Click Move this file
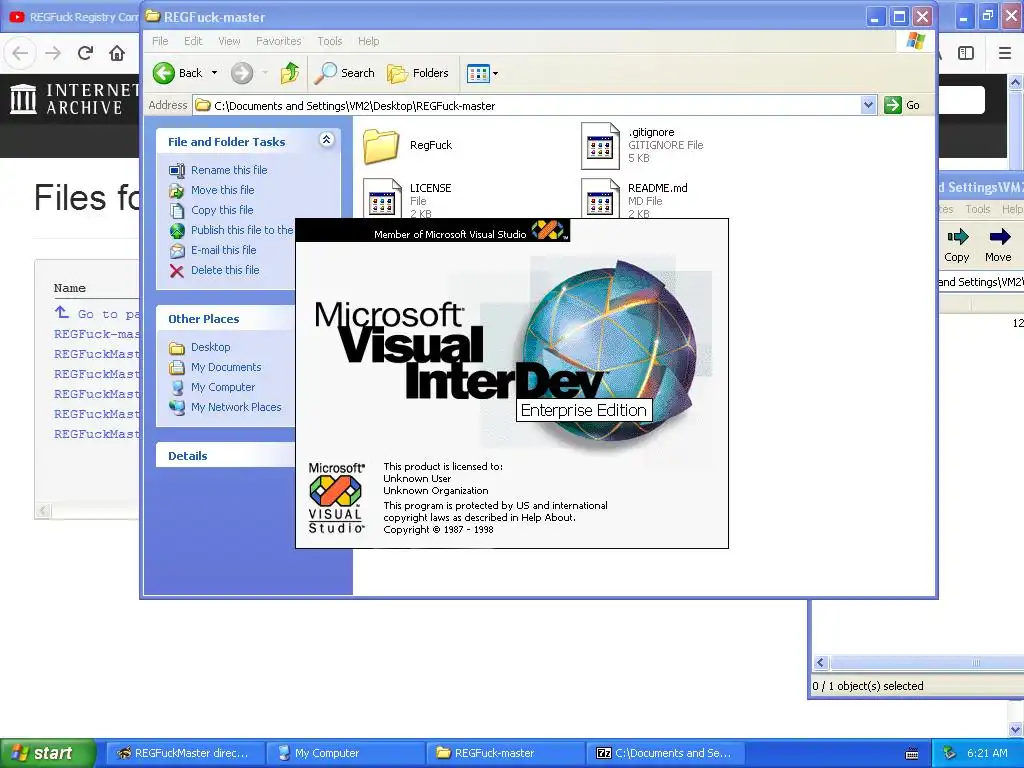The width and height of the screenshot is (1024, 768). (x=223, y=190)
